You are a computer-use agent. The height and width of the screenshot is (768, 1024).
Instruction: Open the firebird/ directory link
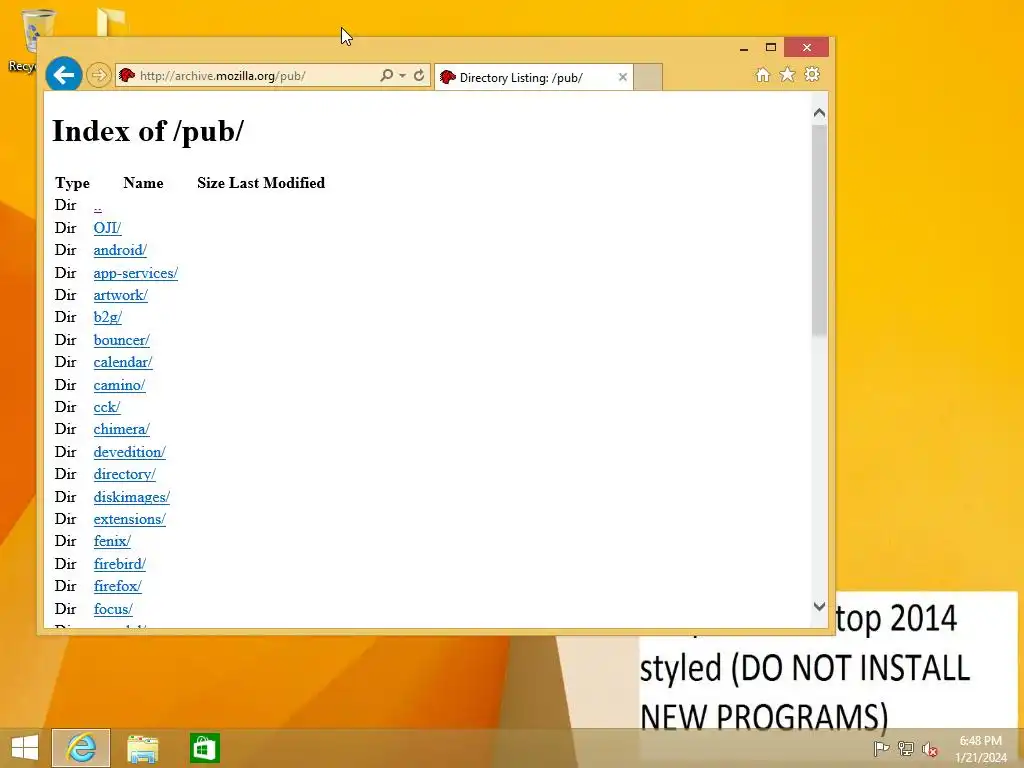tap(120, 564)
